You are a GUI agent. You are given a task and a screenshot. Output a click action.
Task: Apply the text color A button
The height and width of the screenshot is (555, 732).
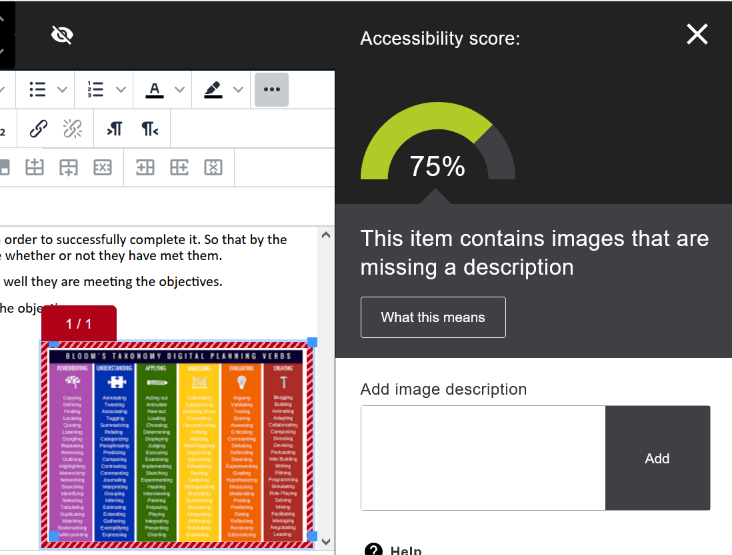pos(154,89)
